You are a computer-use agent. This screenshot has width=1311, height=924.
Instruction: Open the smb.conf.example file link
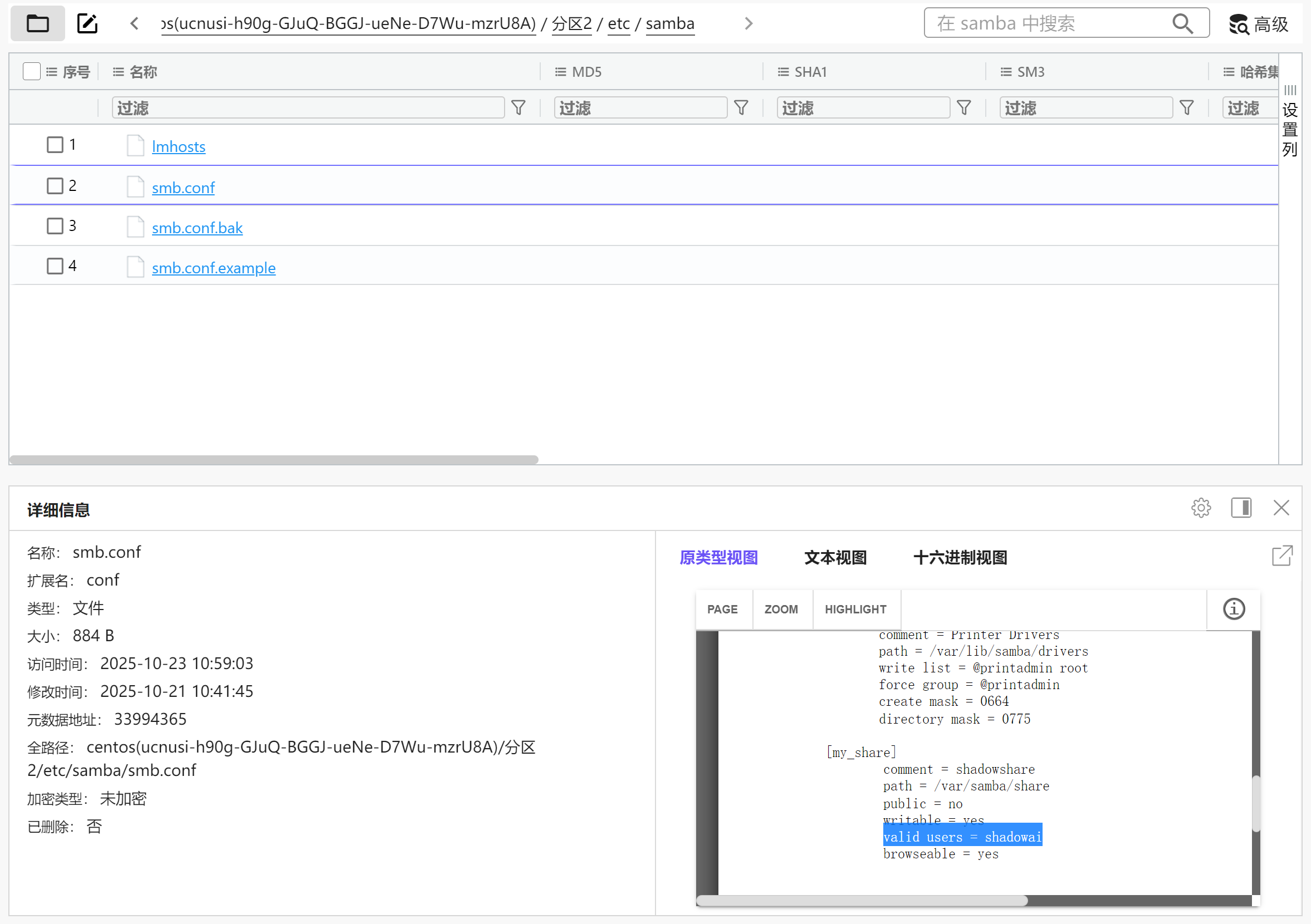click(x=213, y=268)
